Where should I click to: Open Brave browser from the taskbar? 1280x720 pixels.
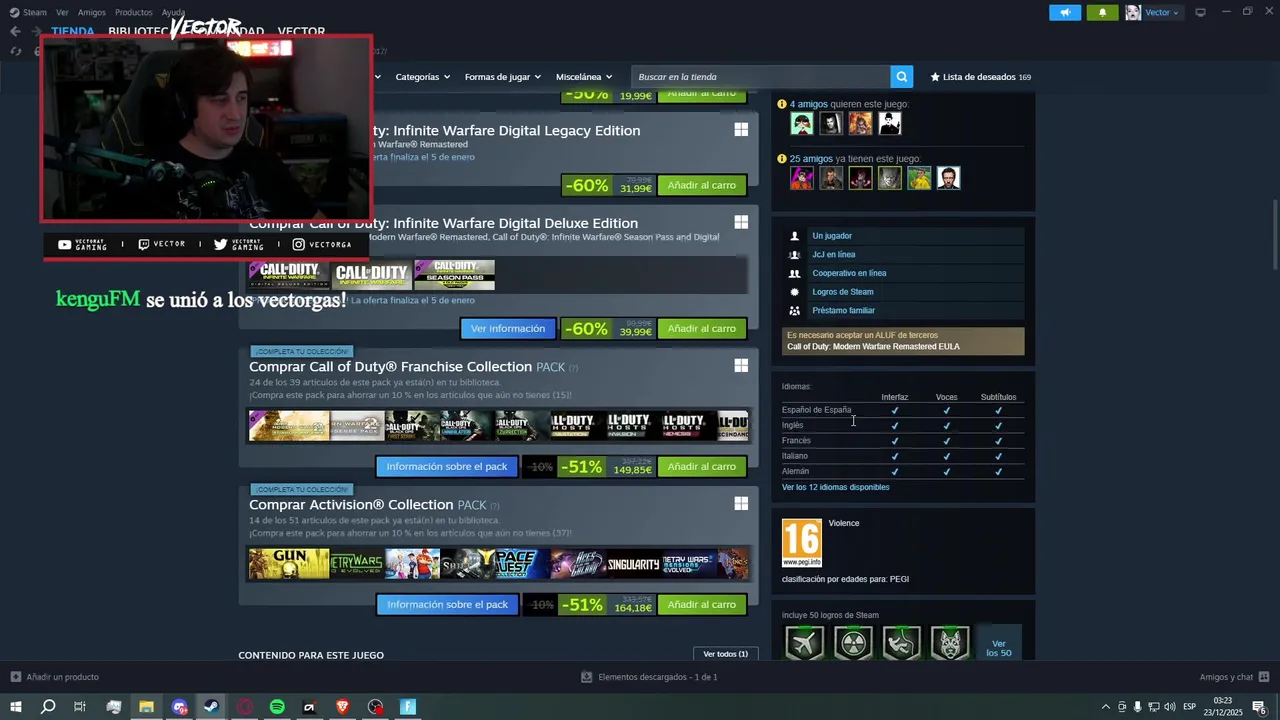[x=342, y=707]
